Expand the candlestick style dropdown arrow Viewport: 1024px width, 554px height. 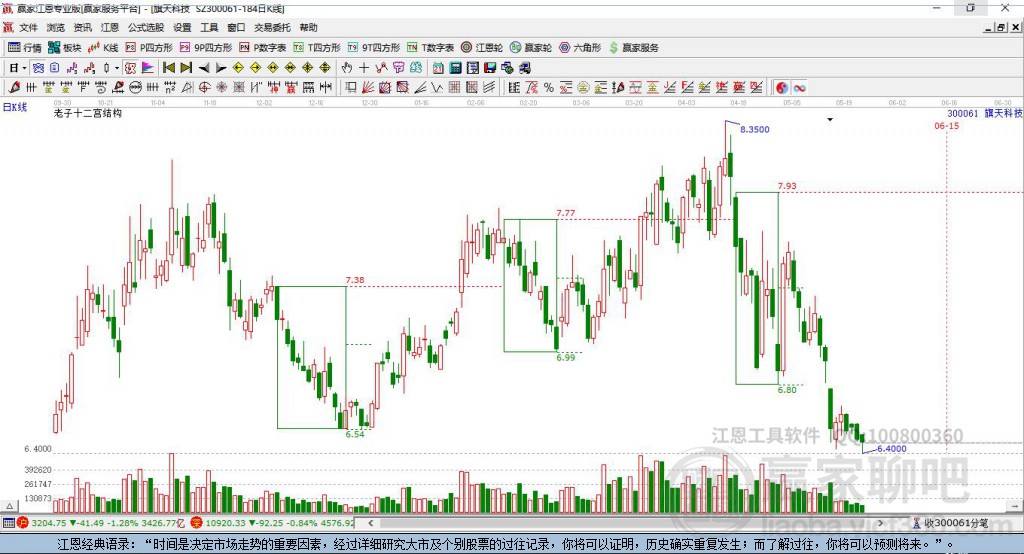[117, 68]
